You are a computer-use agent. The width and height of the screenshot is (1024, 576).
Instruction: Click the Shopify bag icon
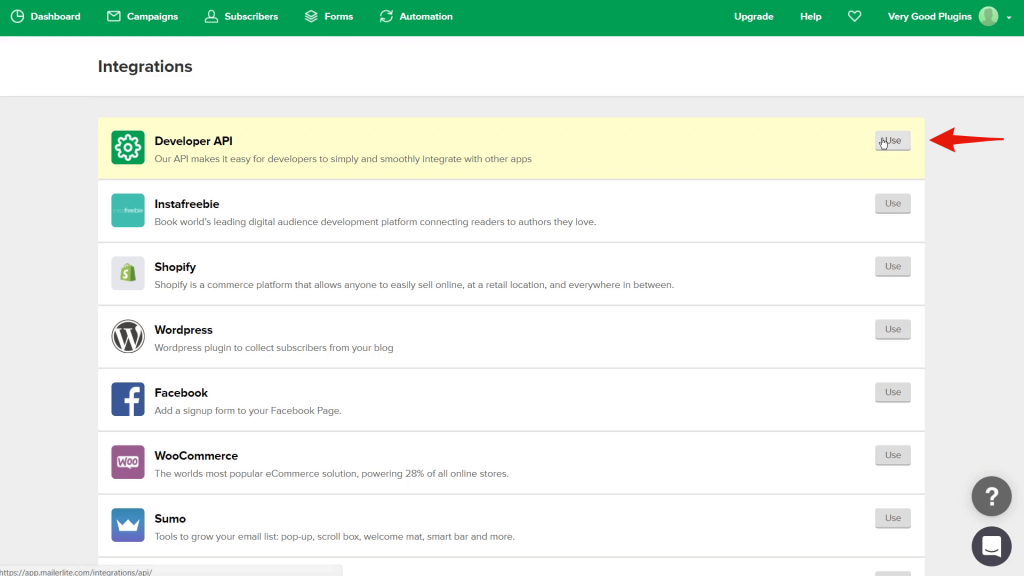click(x=128, y=273)
